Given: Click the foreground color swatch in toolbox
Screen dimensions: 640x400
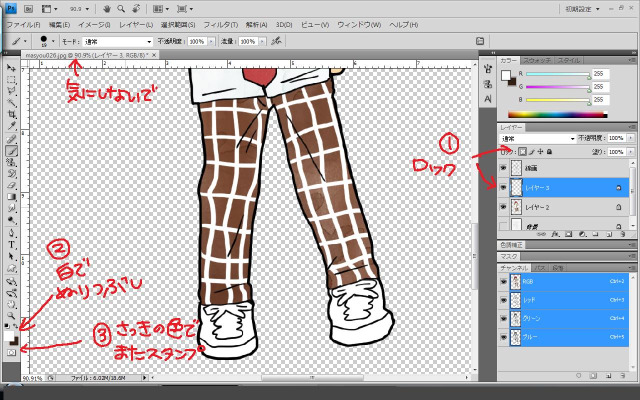Looking at the screenshot, I should click(x=9, y=337).
